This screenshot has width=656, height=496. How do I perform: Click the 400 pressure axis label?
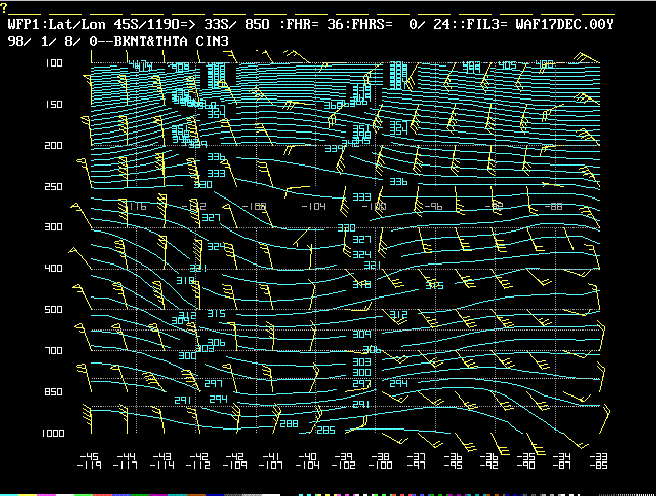53,268
